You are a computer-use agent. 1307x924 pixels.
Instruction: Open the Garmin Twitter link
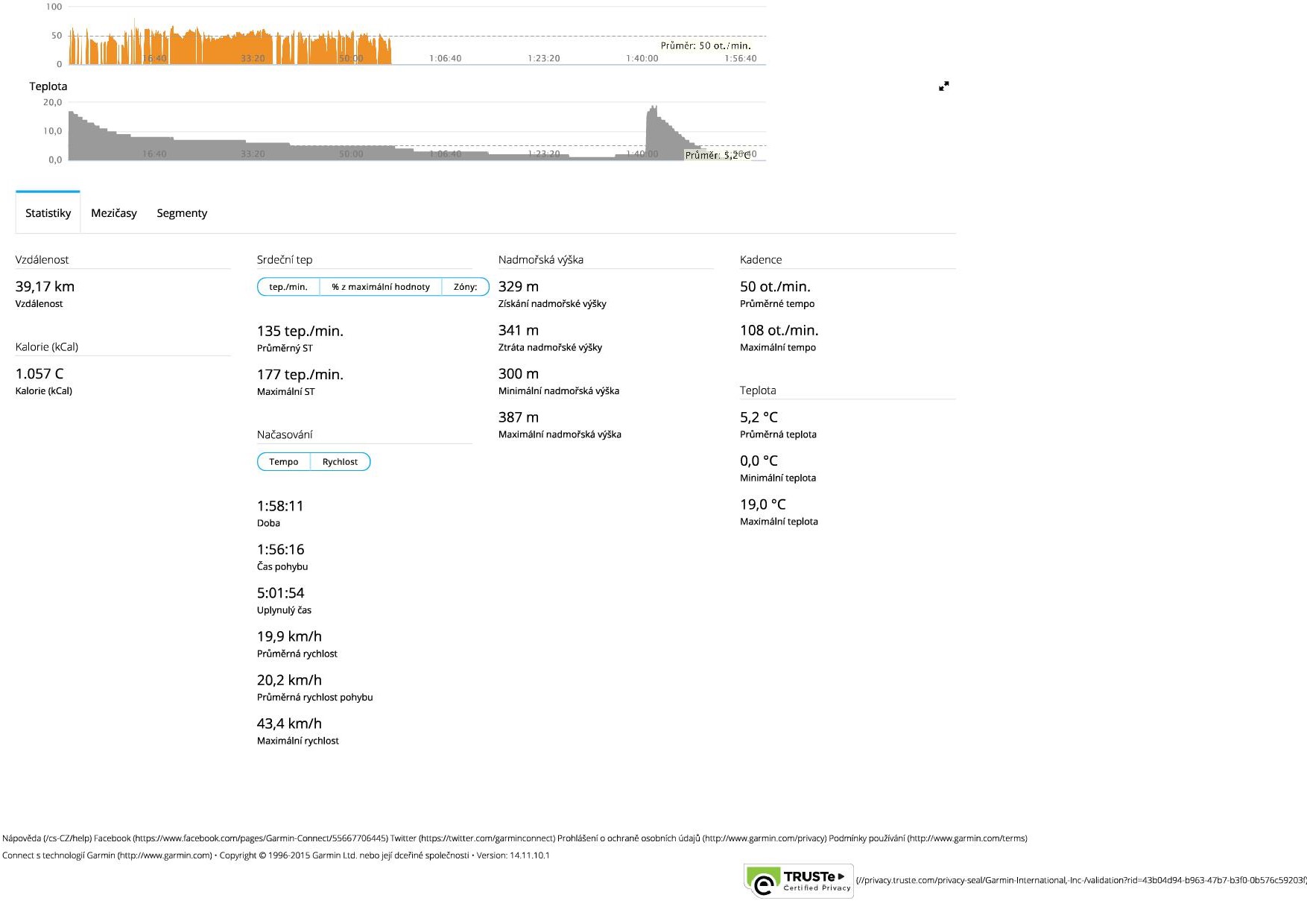[x=472, y=838]
